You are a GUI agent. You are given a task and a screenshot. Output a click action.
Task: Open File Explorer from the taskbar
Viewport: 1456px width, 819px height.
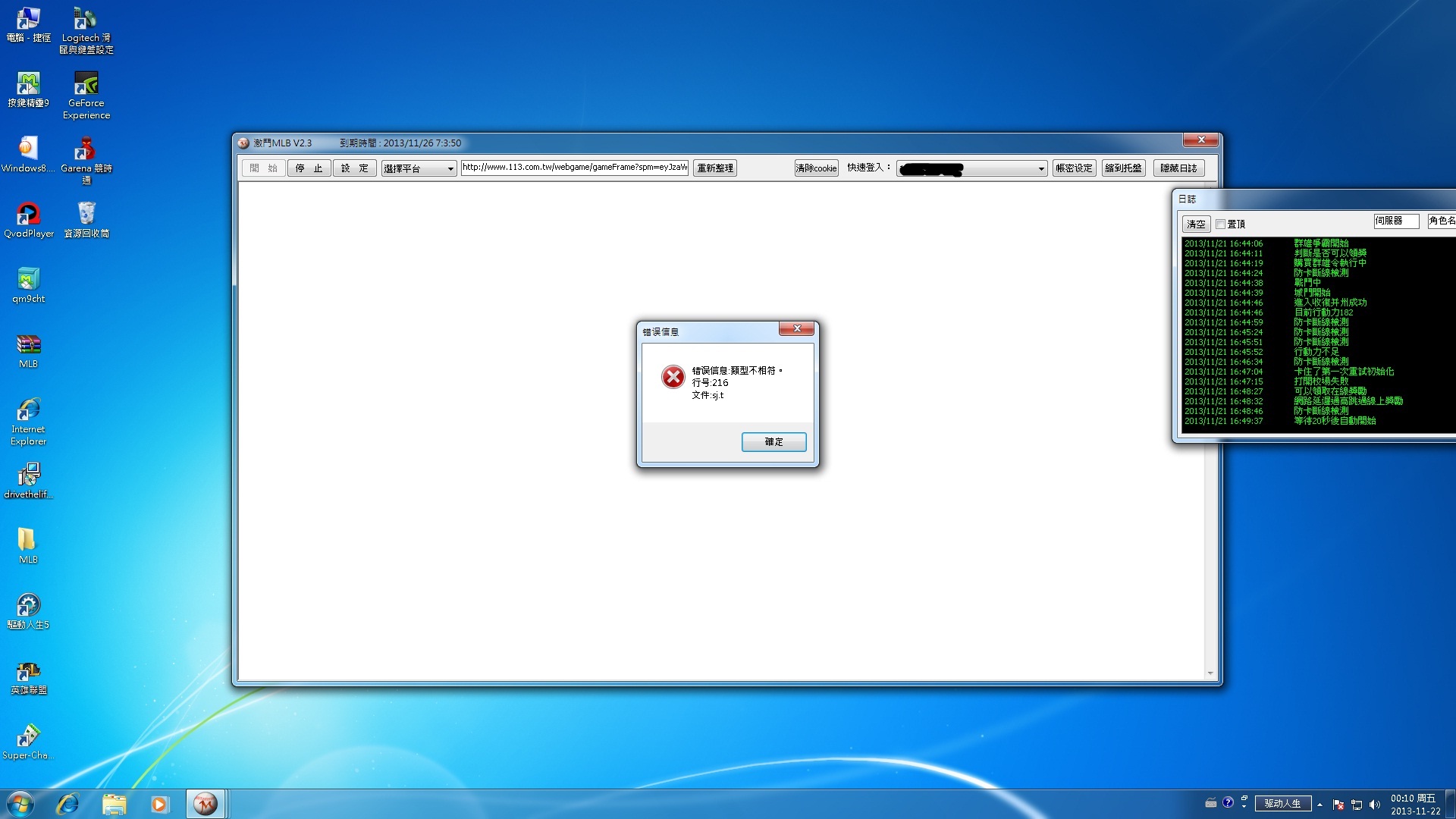point(114,804)
